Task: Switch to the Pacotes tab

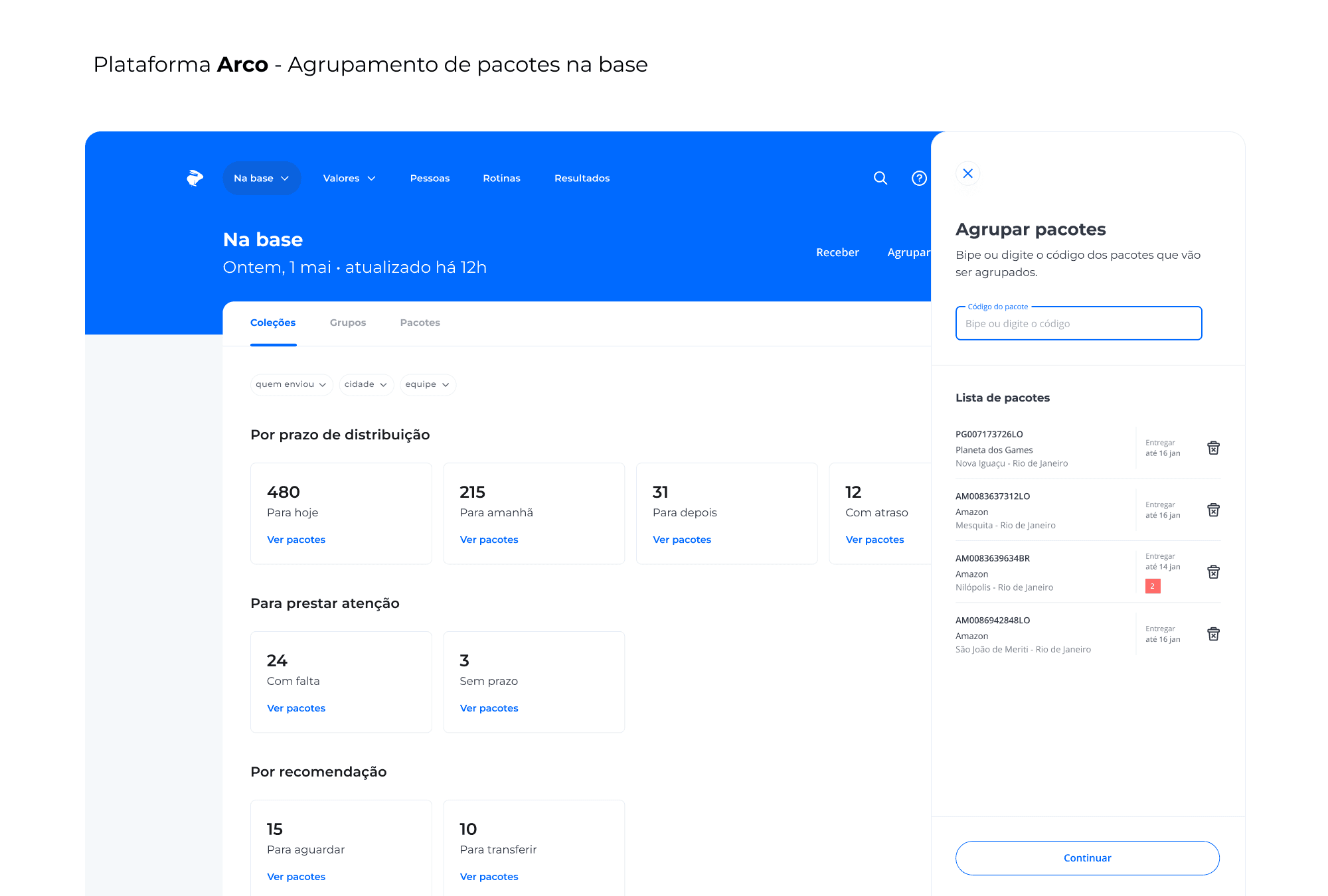Action: point(420,323)
